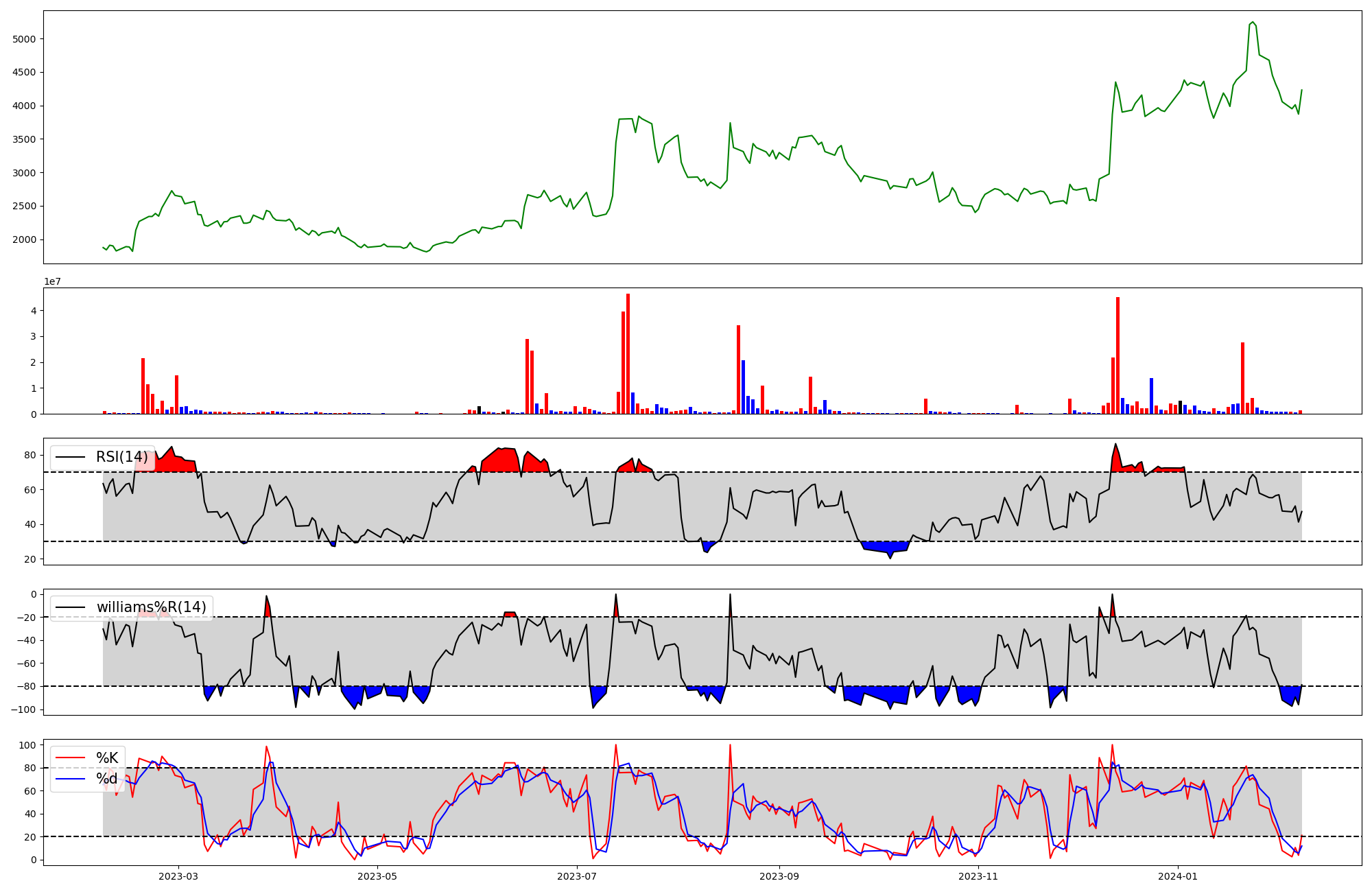Click the williams%R(14) legend label

[x=151, y=607]
